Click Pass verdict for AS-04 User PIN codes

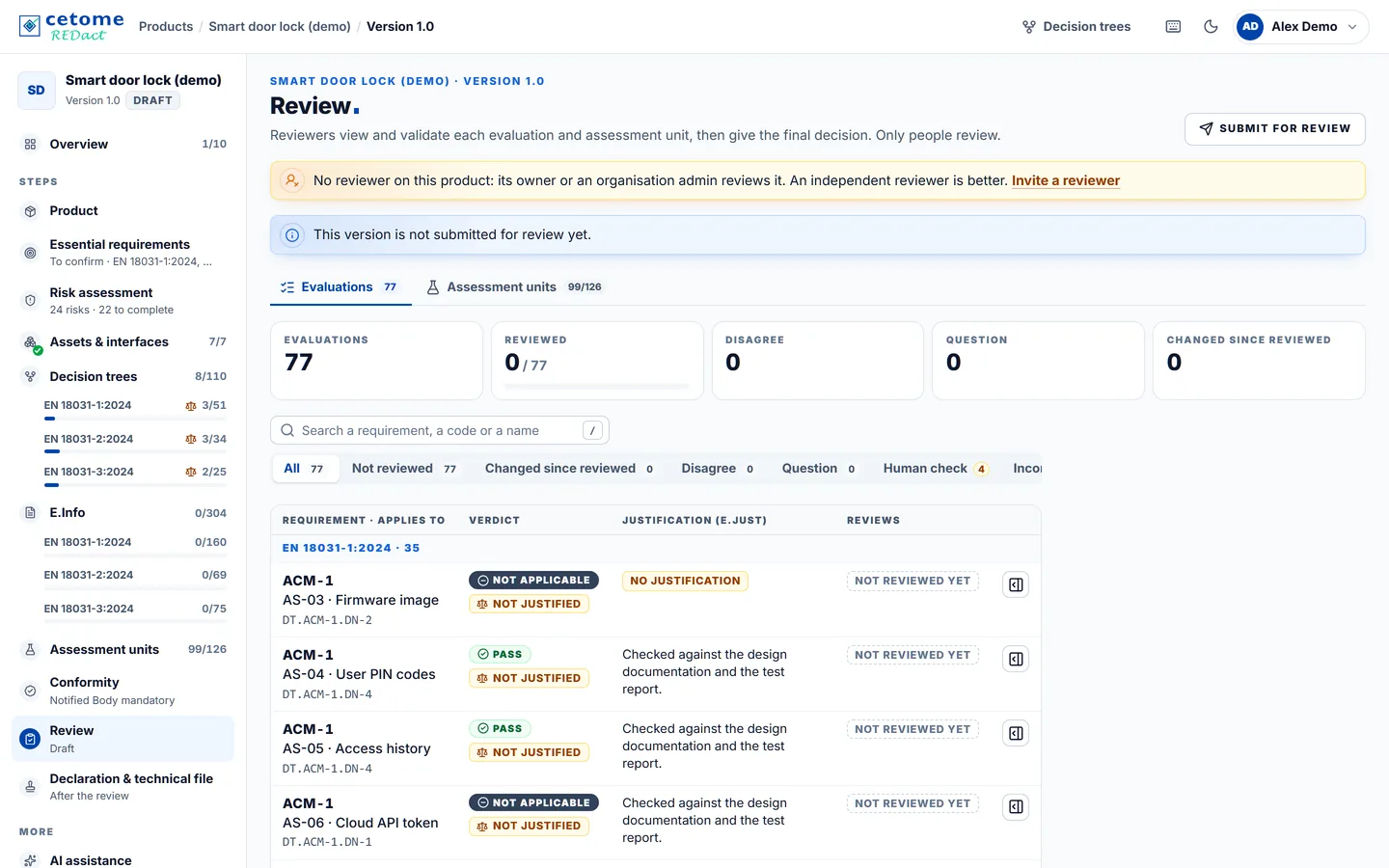(x=500, y=654)
